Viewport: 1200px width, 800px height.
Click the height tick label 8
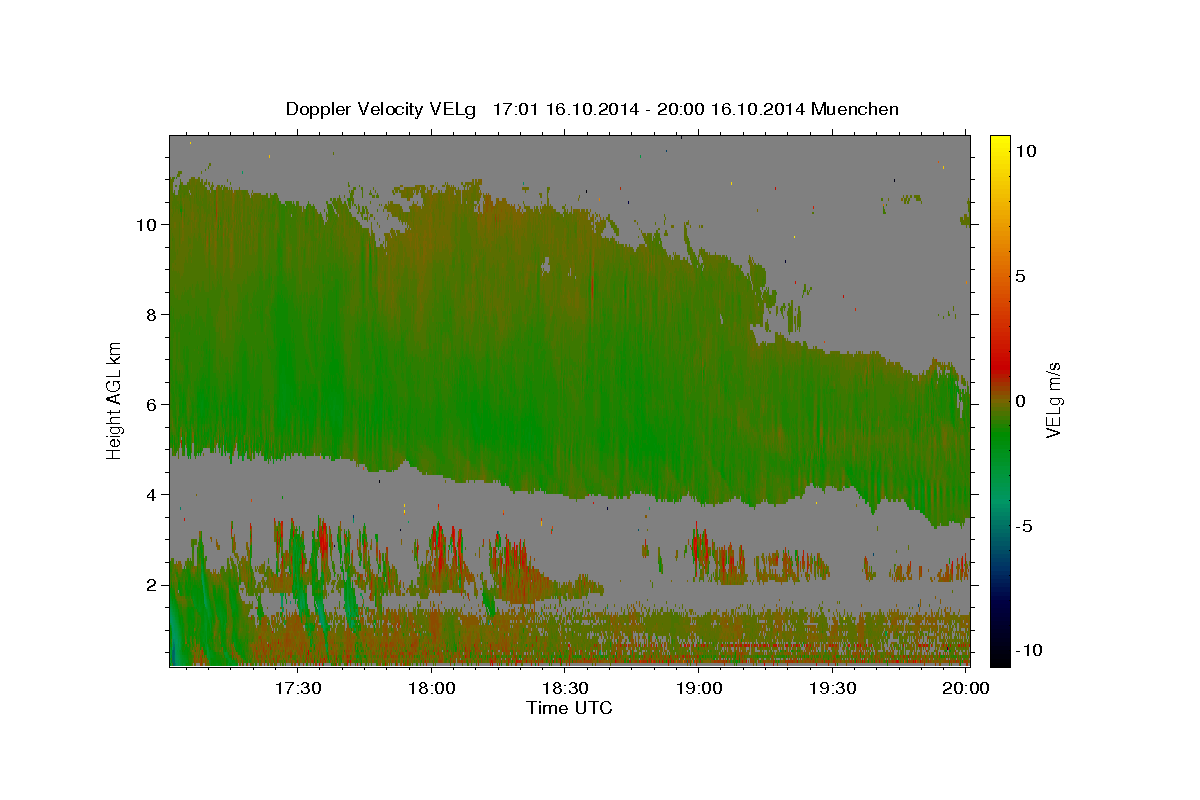152,315
